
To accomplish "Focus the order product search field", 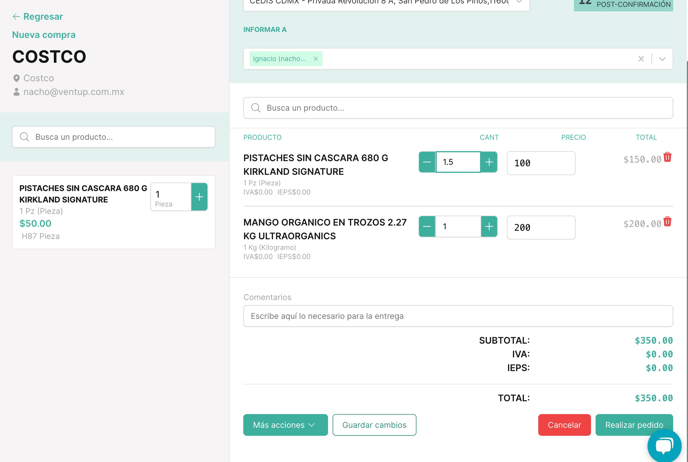I will [x=458, y=108].
